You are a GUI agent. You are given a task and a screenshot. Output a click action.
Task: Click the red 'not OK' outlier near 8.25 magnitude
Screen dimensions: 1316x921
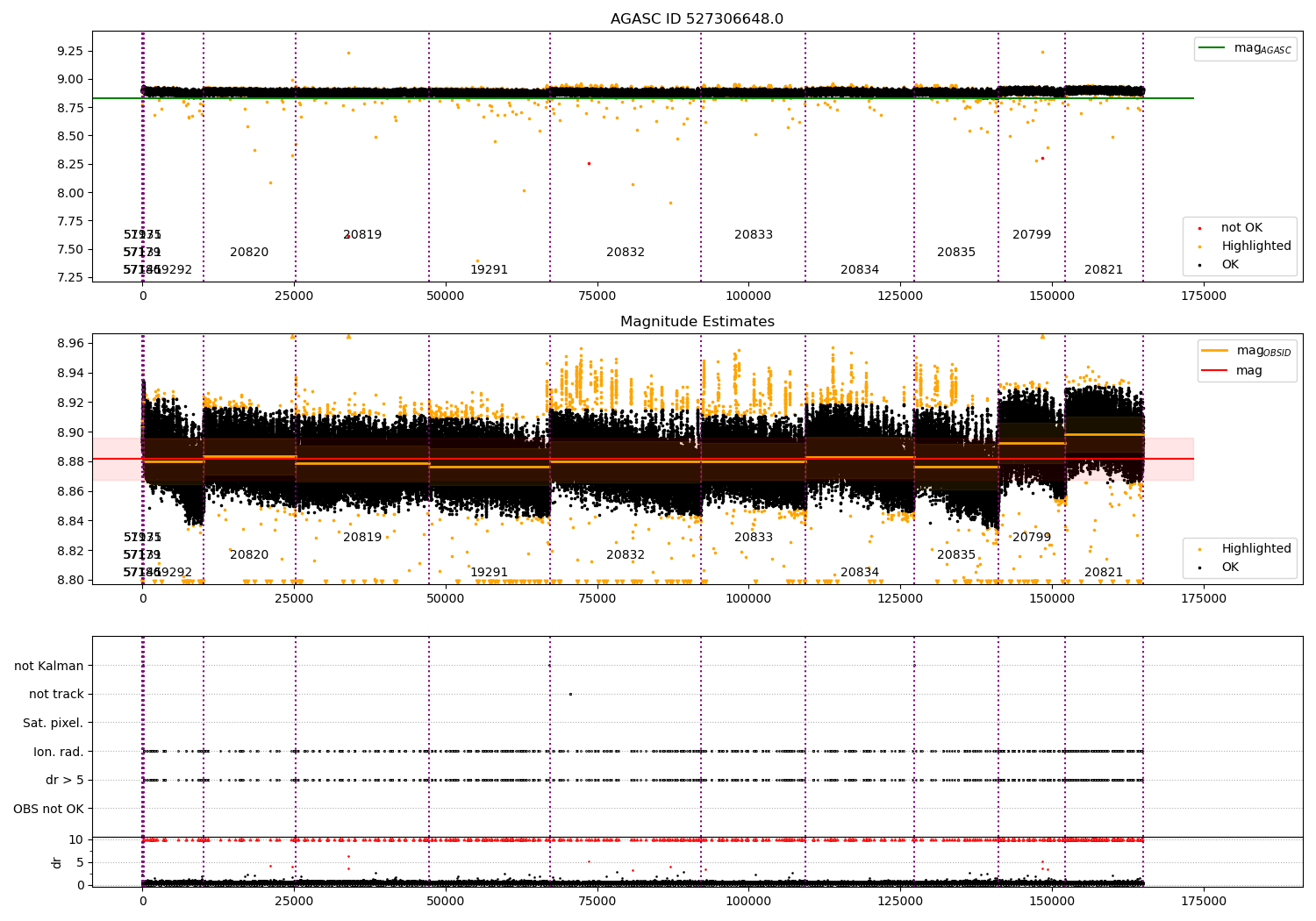pyautogui.click(x=589, y=163)
